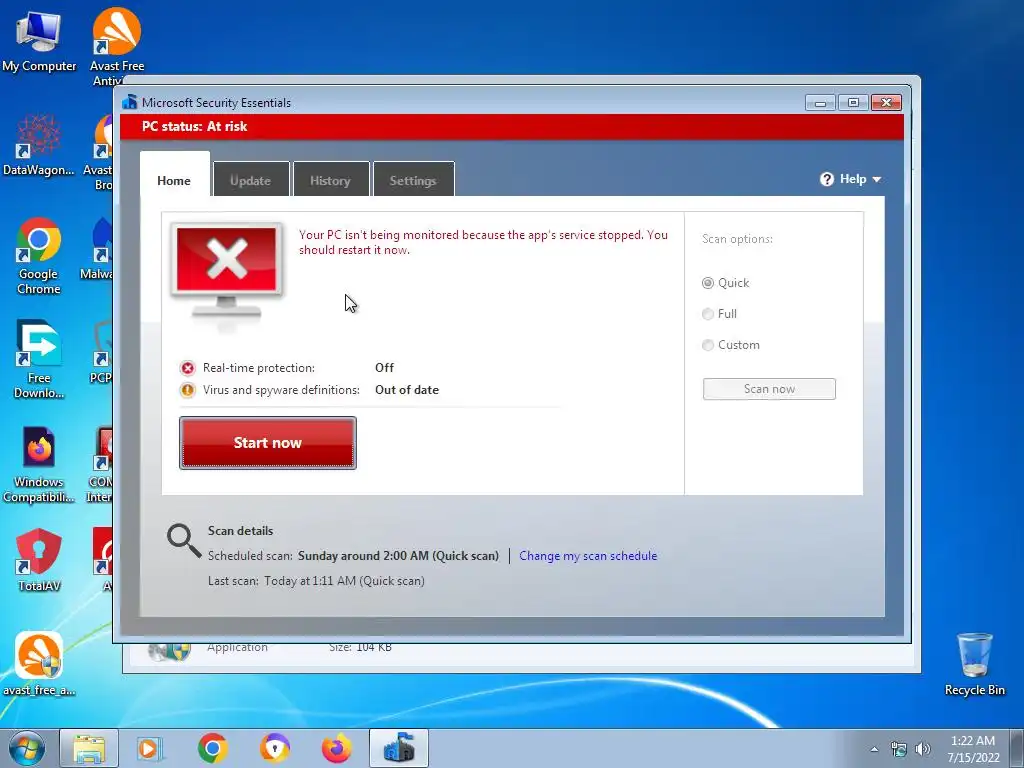Switch to the History tab
This screenshot has width=1024, height=768.
[330, 180]
